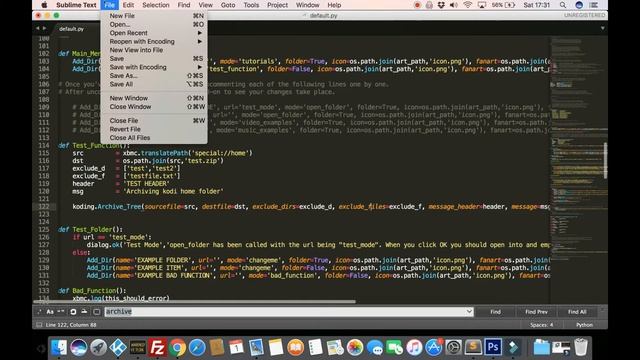The height and width of the screenshot is (360, 640).
Task: Toggle wrap-around search option
Action: [73, 312]
